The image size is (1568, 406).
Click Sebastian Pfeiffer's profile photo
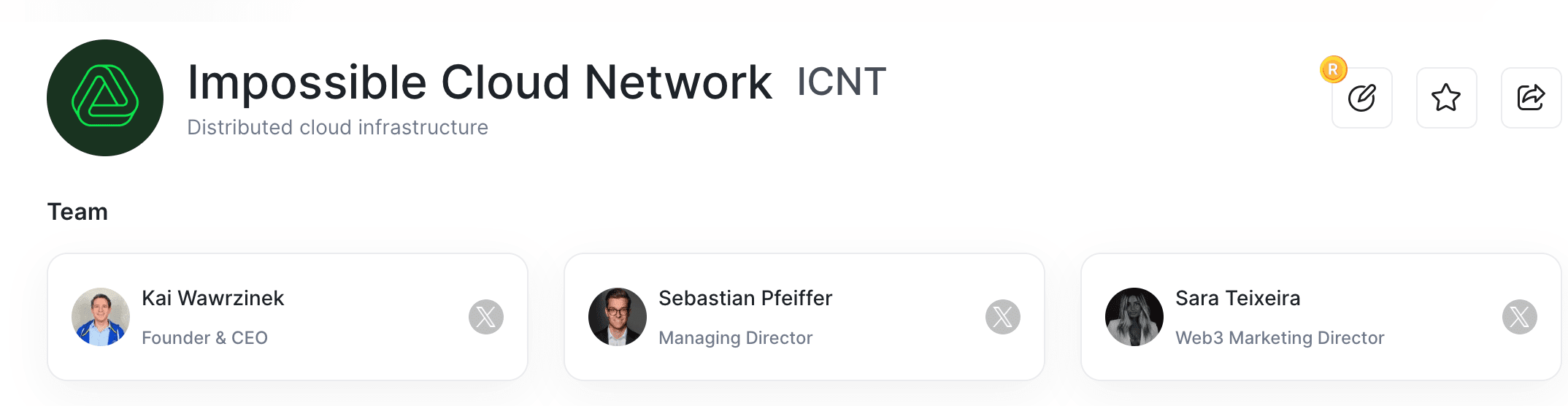[x=618, y=317]
